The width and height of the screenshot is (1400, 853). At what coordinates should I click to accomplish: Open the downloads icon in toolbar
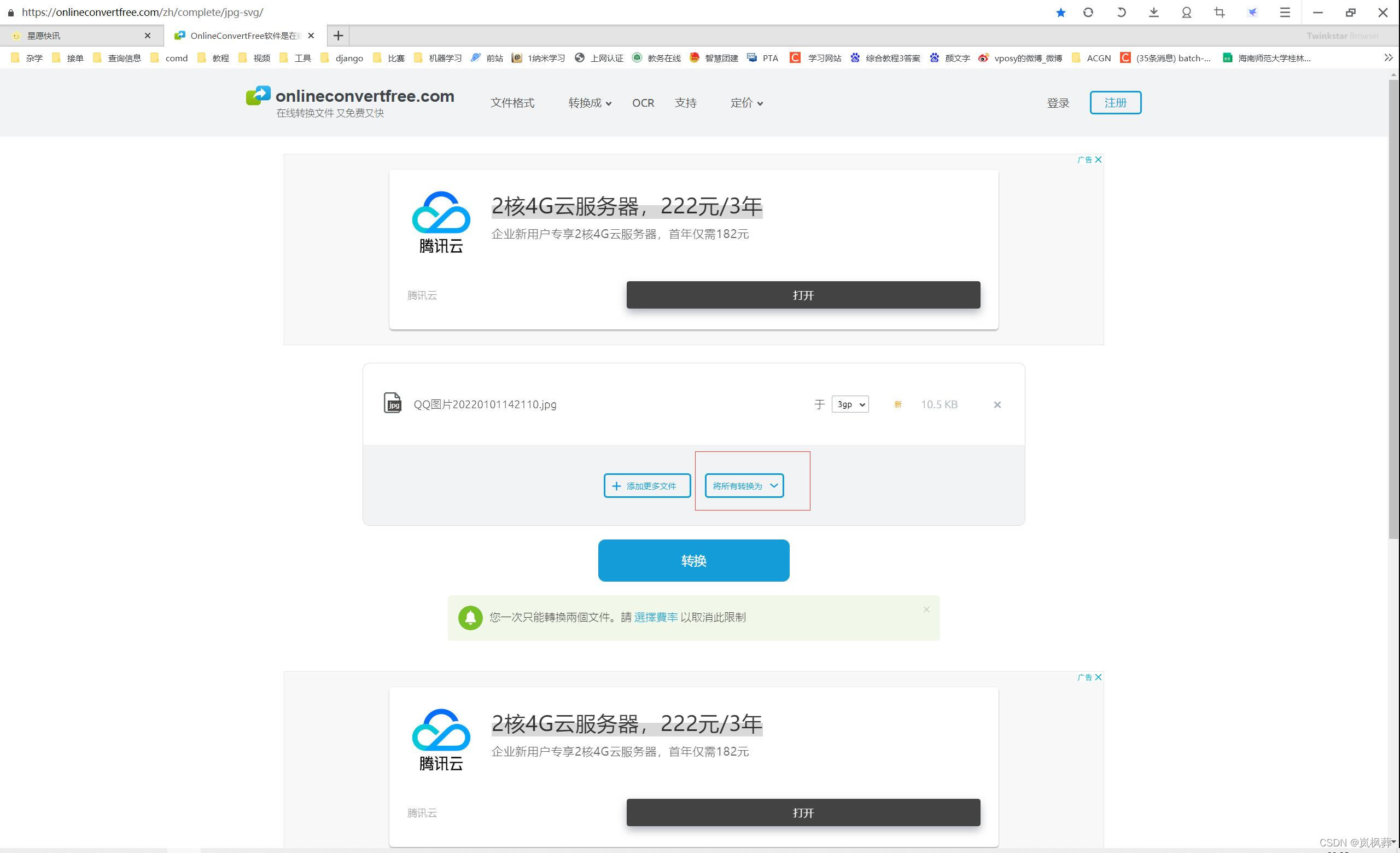pyautogui.click(x=1153, y=13)
